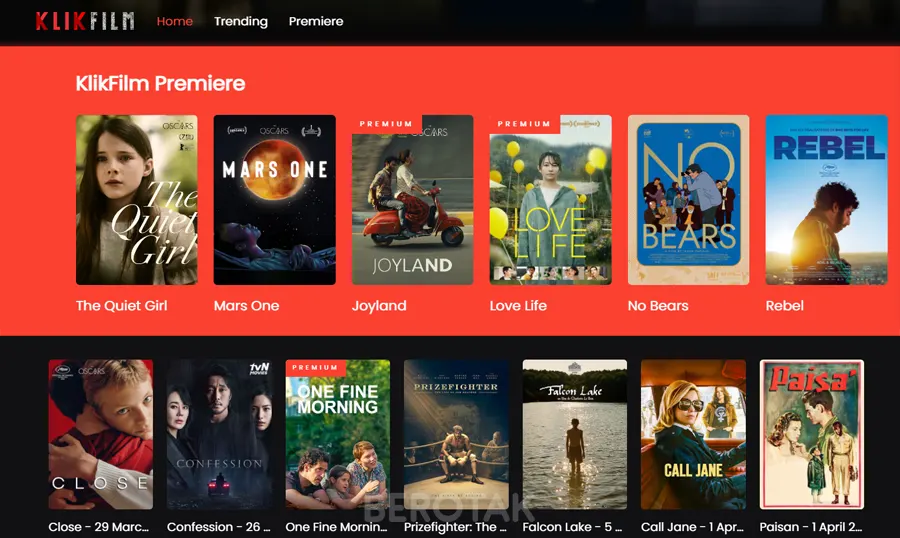900x538 pixels.
Task: Click the KlikFilm logo
Action: pyautogui.click(x=85, y=21)
